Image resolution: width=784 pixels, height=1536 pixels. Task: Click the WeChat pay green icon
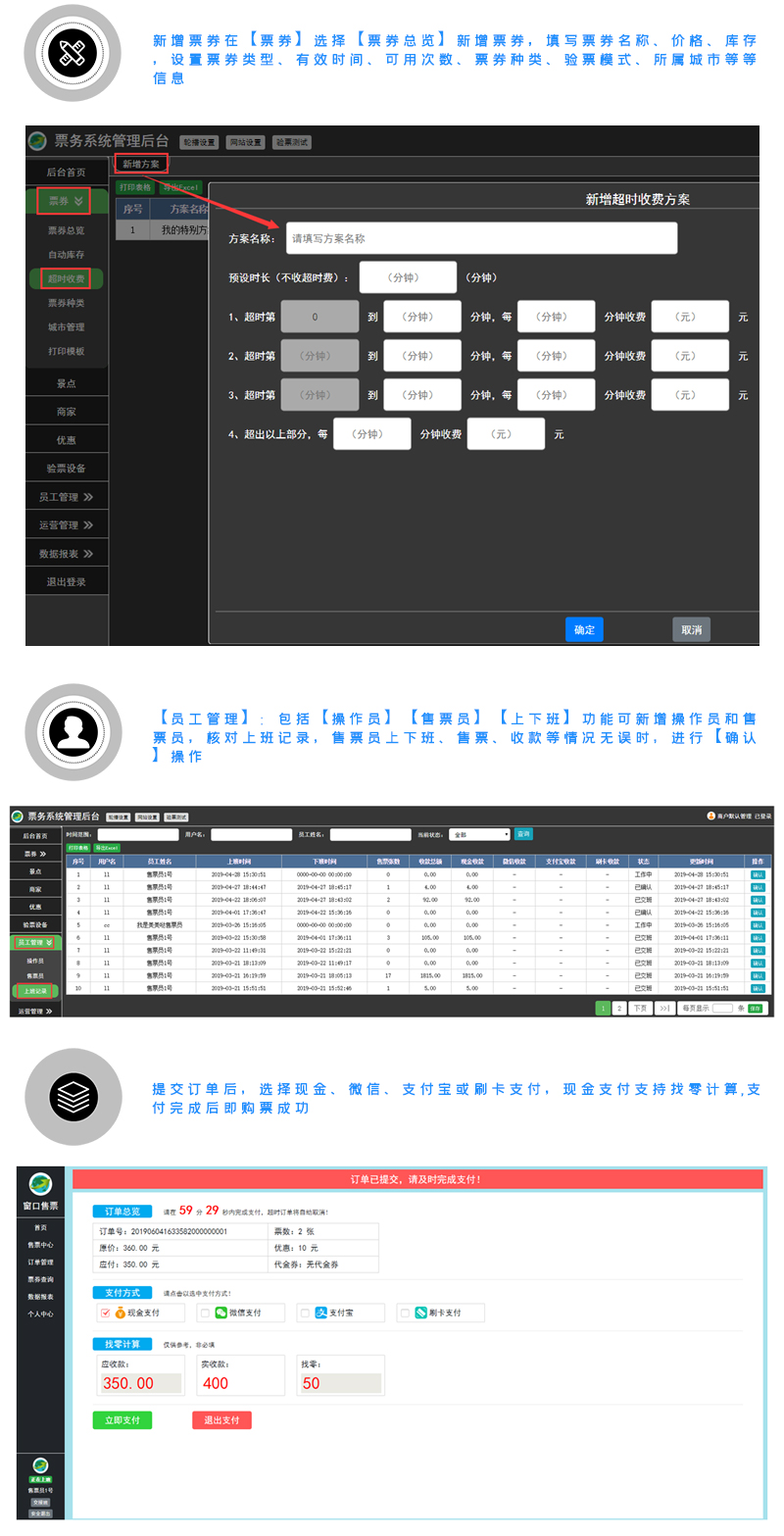point(221,1313)
